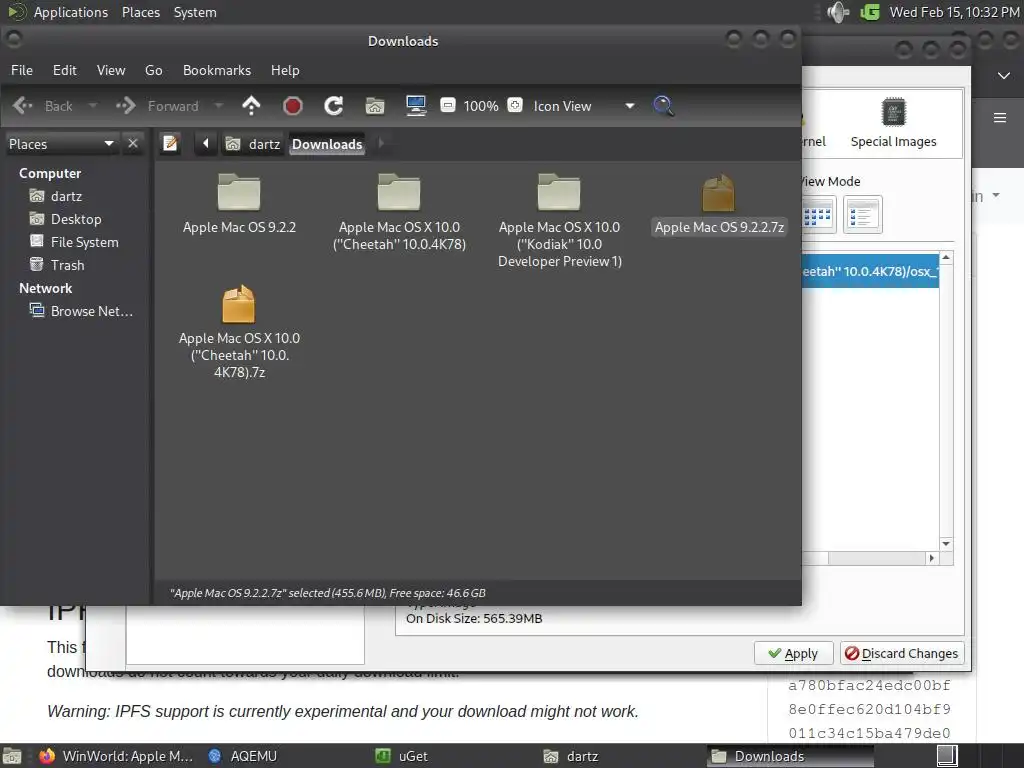Click the Discard Changes button
The width and height of the screenshot is (1024, 768).
pyautogui.click(x=902, y=653)
